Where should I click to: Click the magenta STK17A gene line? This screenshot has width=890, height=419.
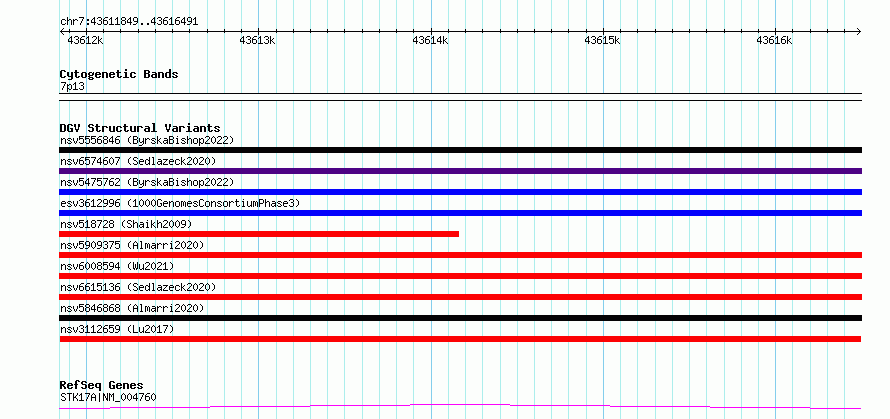(460, 406)
